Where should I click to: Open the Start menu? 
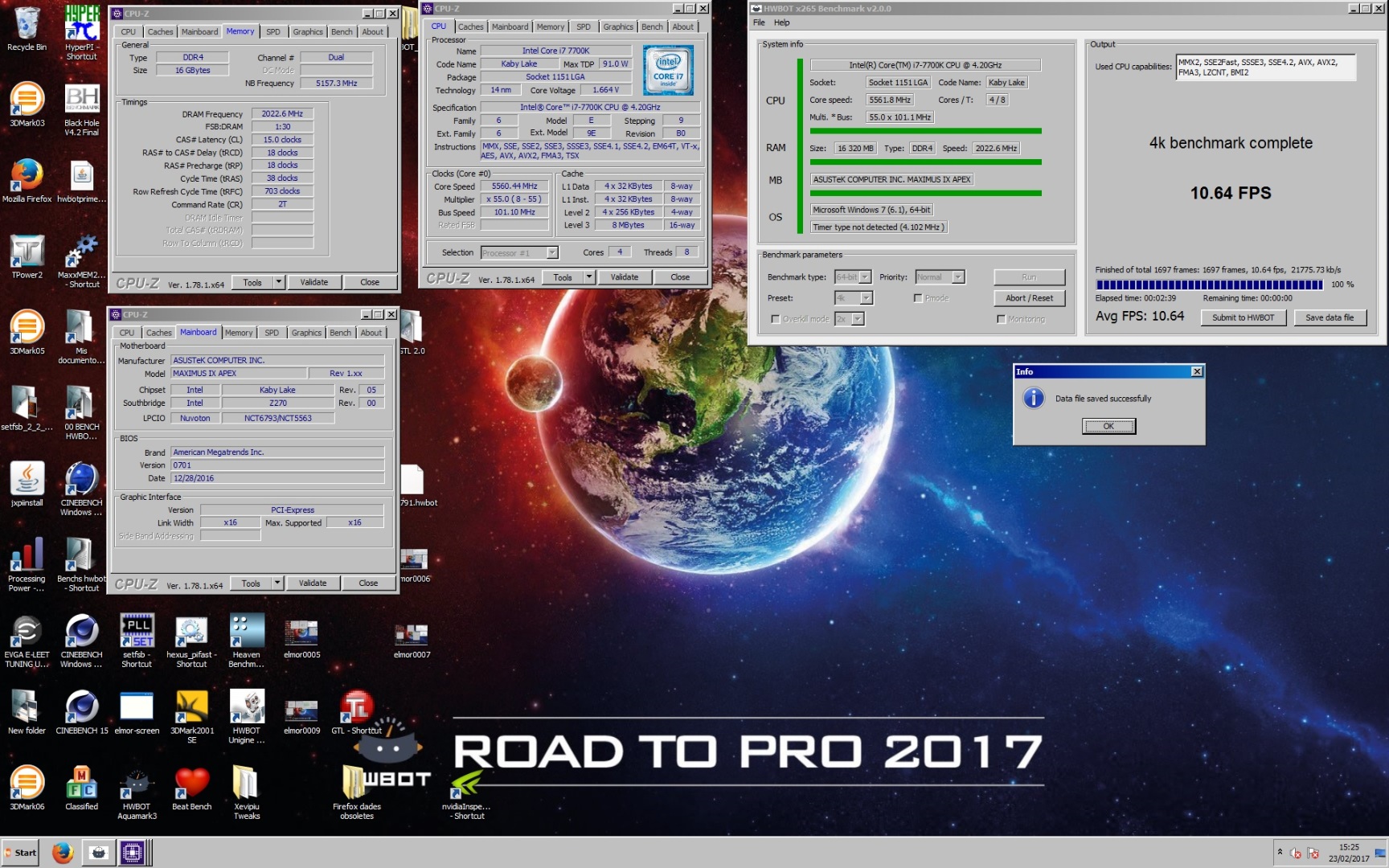coord(21,853)
